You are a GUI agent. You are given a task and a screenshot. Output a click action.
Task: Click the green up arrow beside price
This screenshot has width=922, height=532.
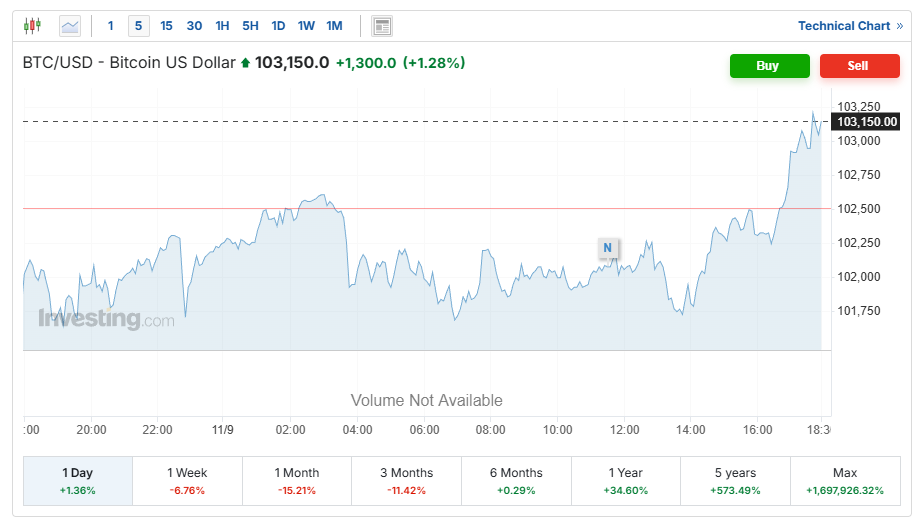(x=245, y=63)
